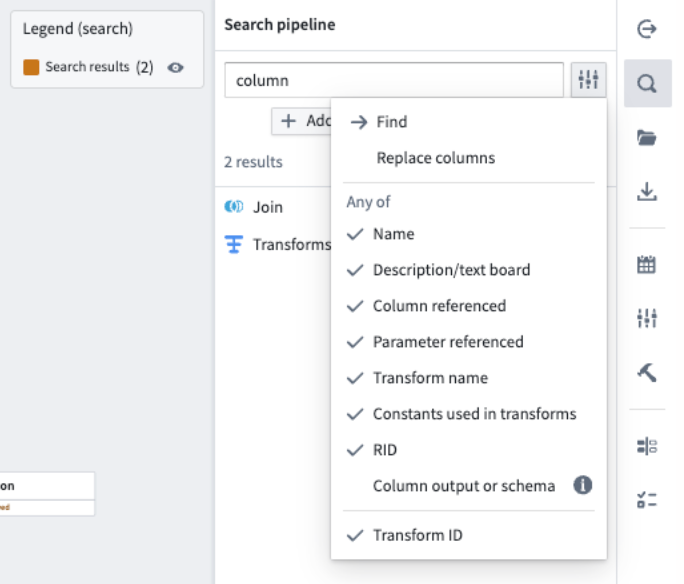Click the Transforms result icon
This screenshot has height=584, width=684.
[x=234, y=244]
